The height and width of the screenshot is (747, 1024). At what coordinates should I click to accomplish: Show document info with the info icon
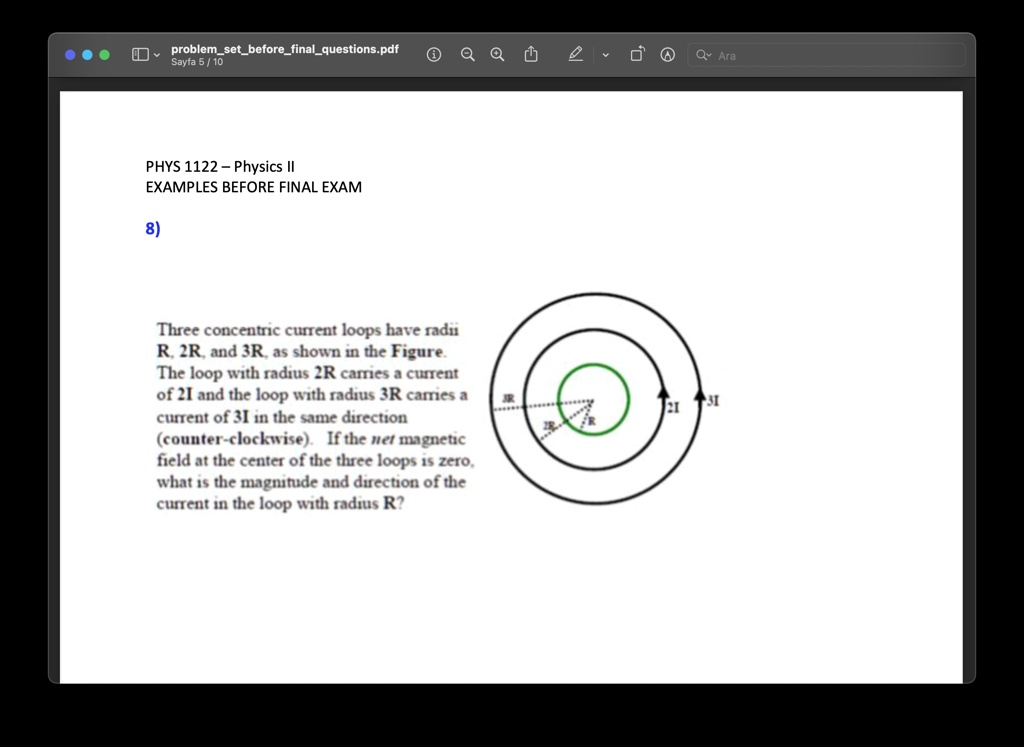(433, 54)
